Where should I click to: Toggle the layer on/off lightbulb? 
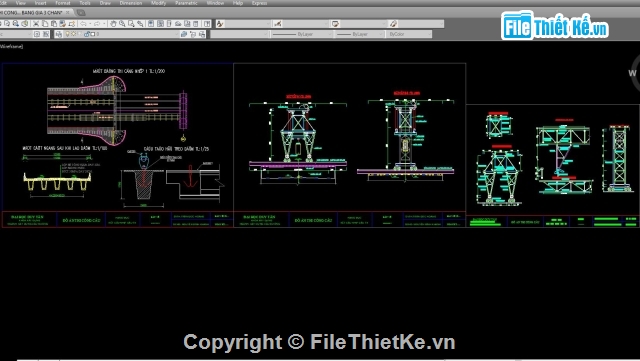[x=67, y=34]
